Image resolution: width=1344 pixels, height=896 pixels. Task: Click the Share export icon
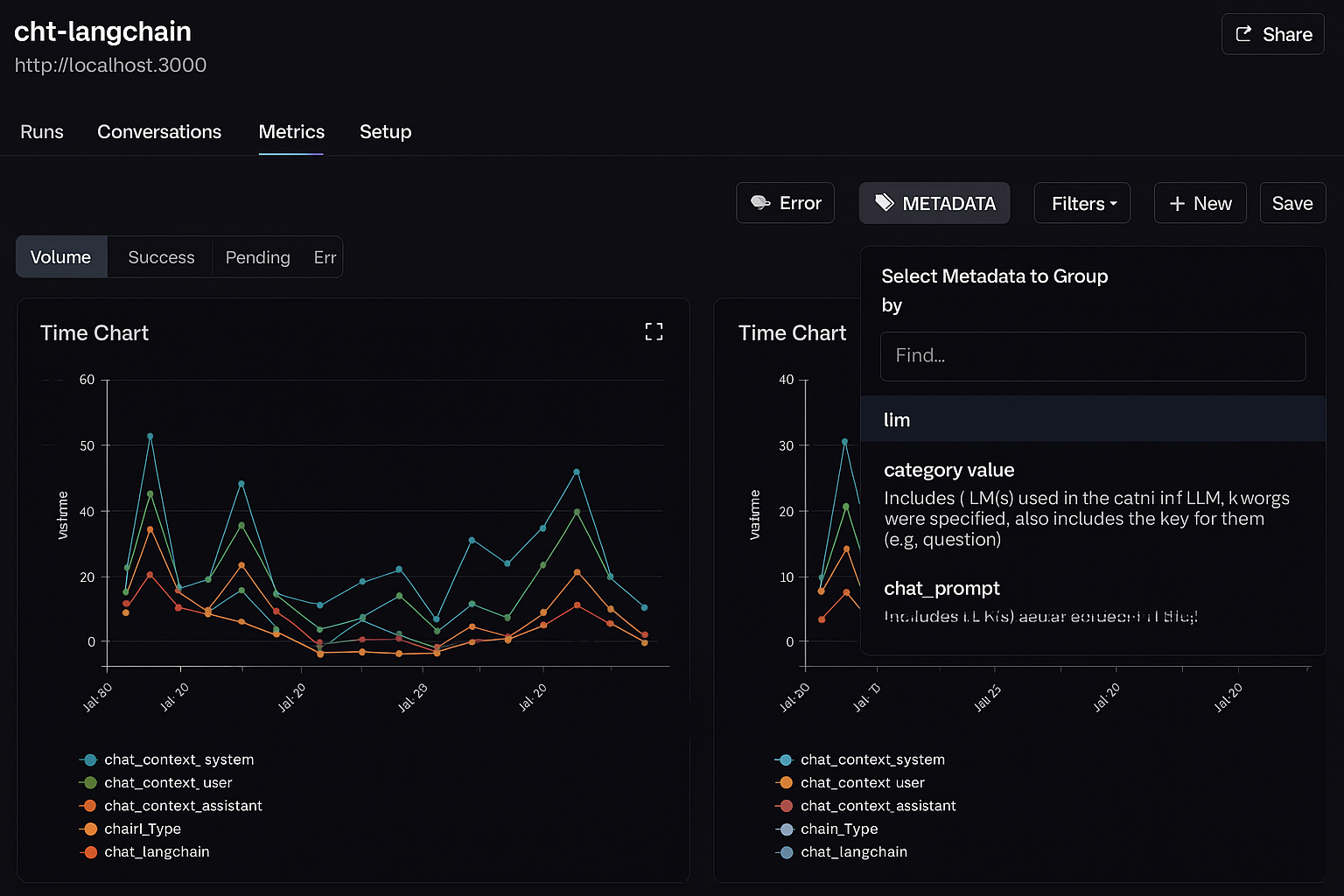1243,34
